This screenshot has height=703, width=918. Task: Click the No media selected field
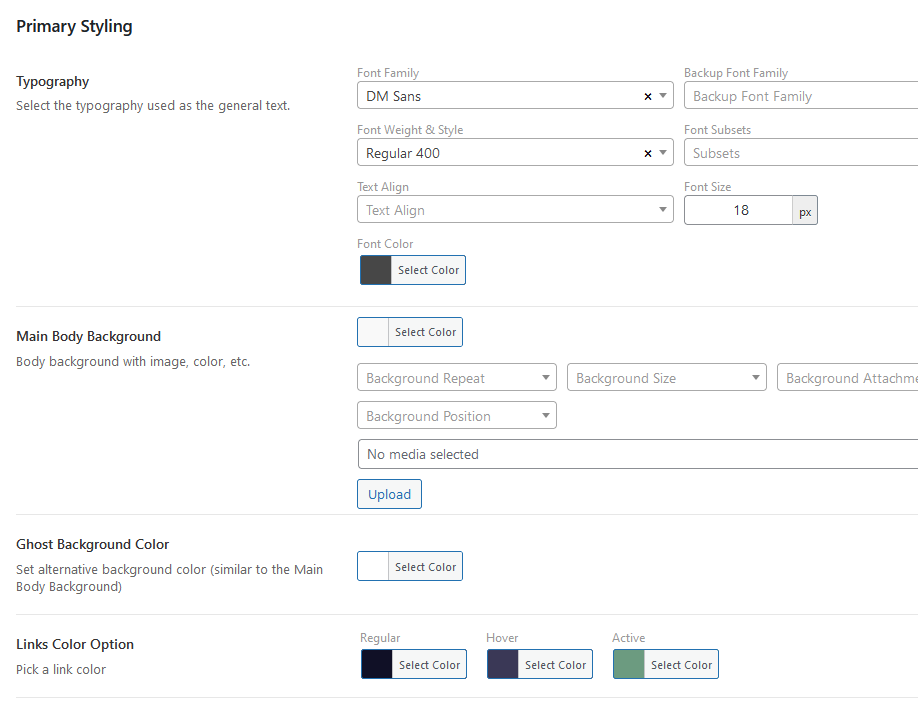tap(637, 454)
